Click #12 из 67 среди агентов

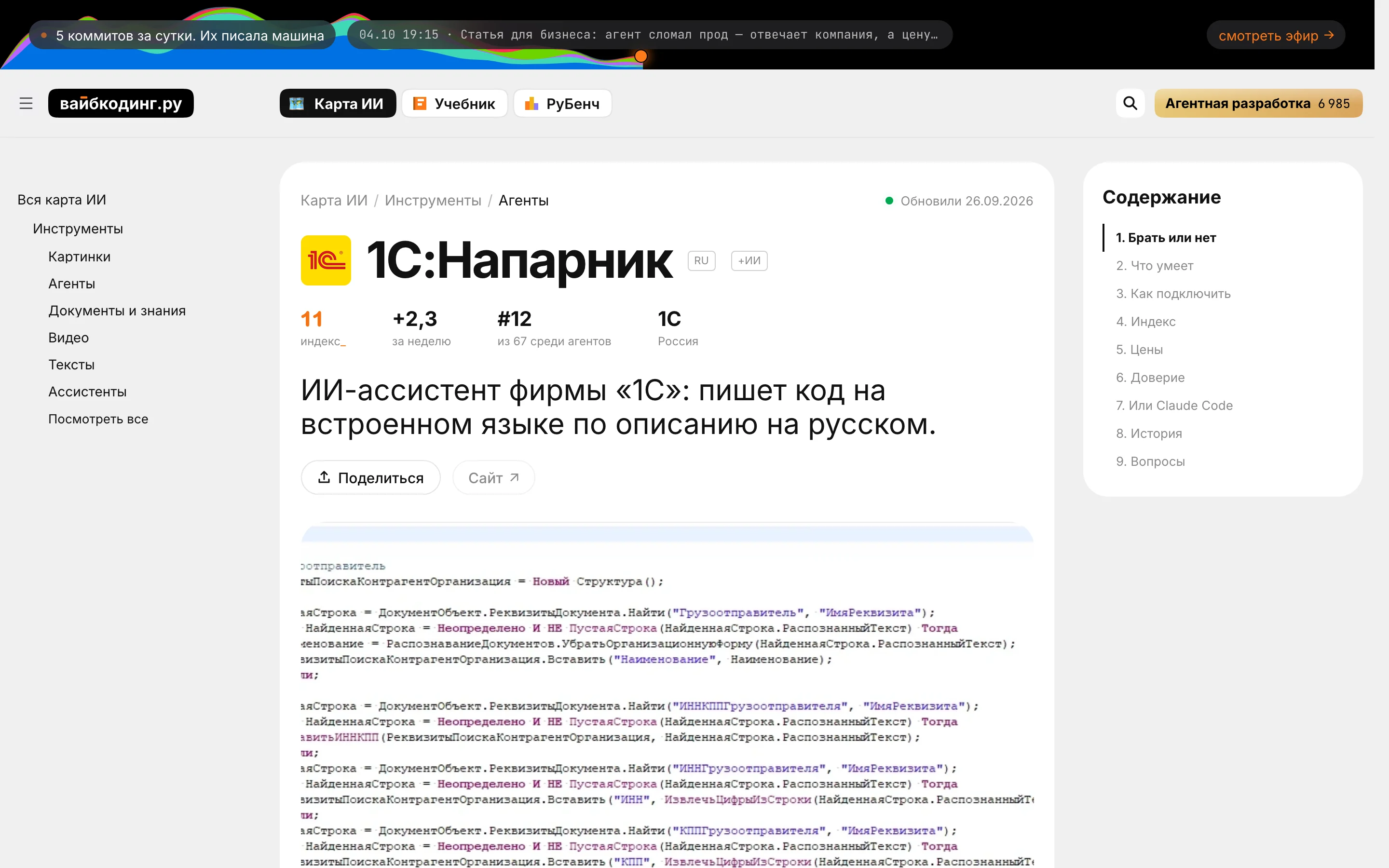pyautogui.click(x=554, y=328)
